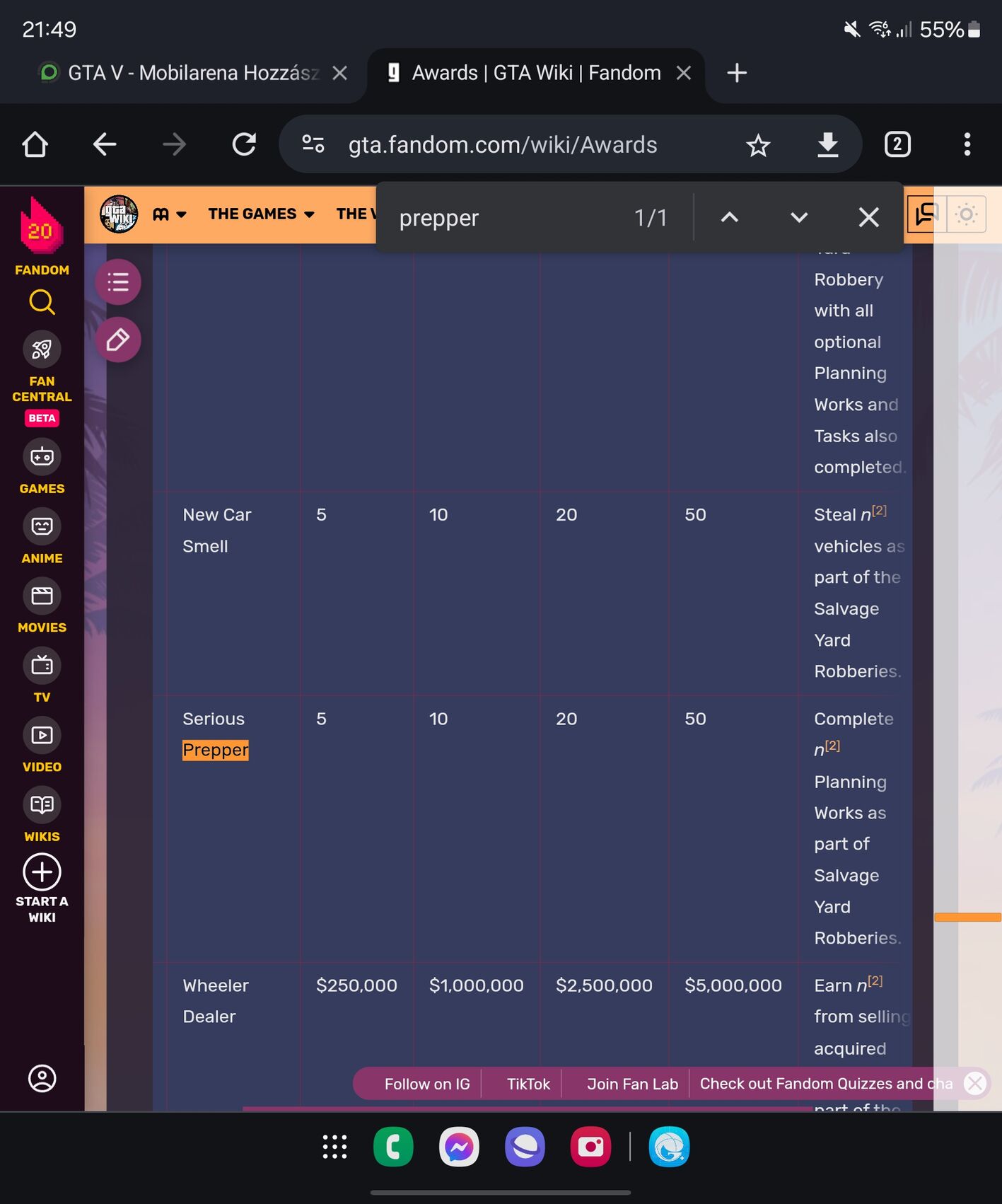Viewport: 1002px width, 1204px height.
Task: Click the TikTok link
Action: pyautogui.click(x=528, y=1084)
